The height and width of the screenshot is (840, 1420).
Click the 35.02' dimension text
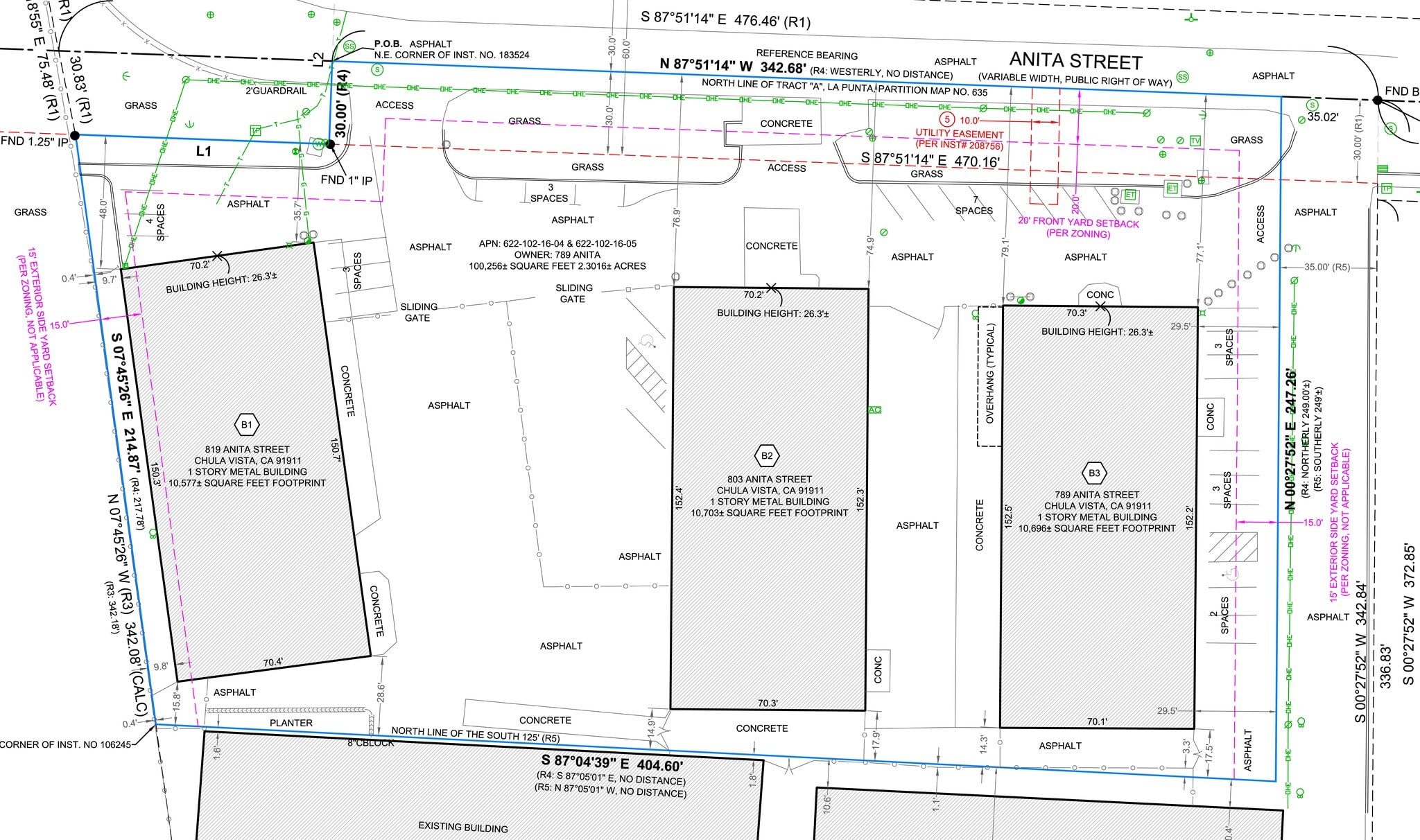point(1322,117)
